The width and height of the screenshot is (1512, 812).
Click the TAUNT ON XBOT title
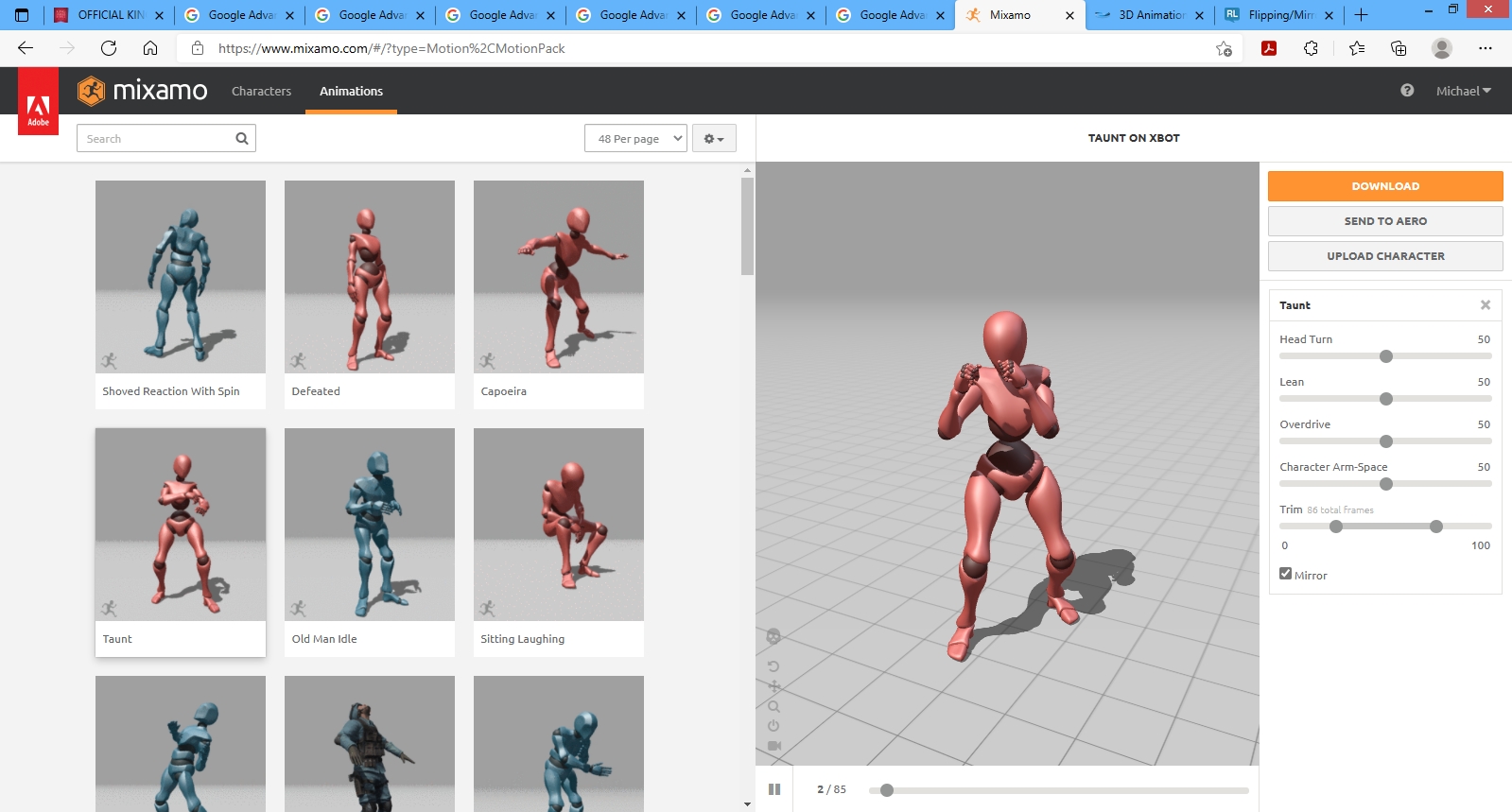[1134, 138]
